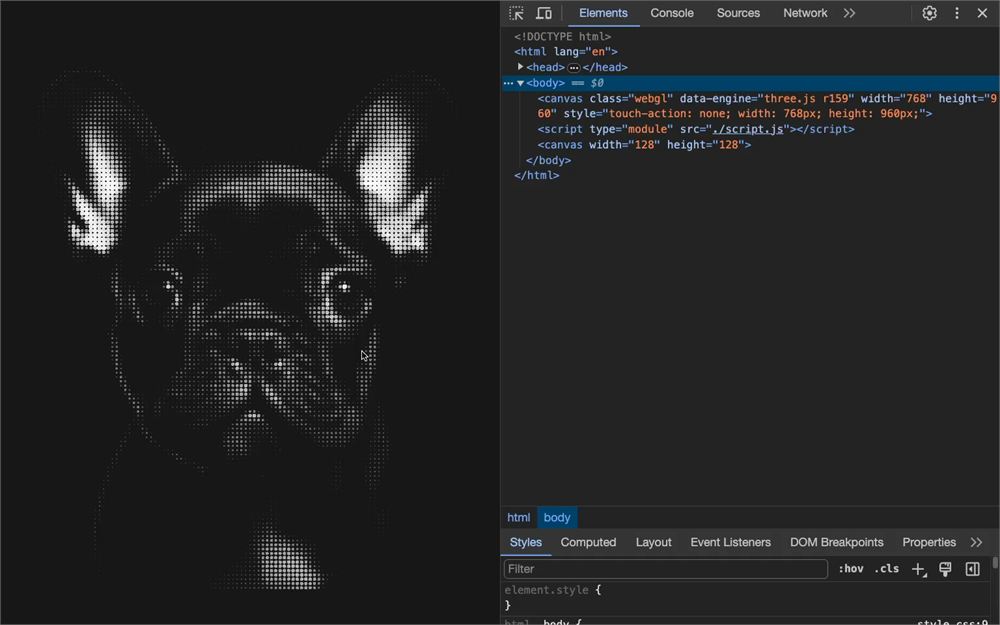This screenshot has height=625, width=1000.
Task: Toggle the computed styles sidebar icon
Action: tap(972, 569)
